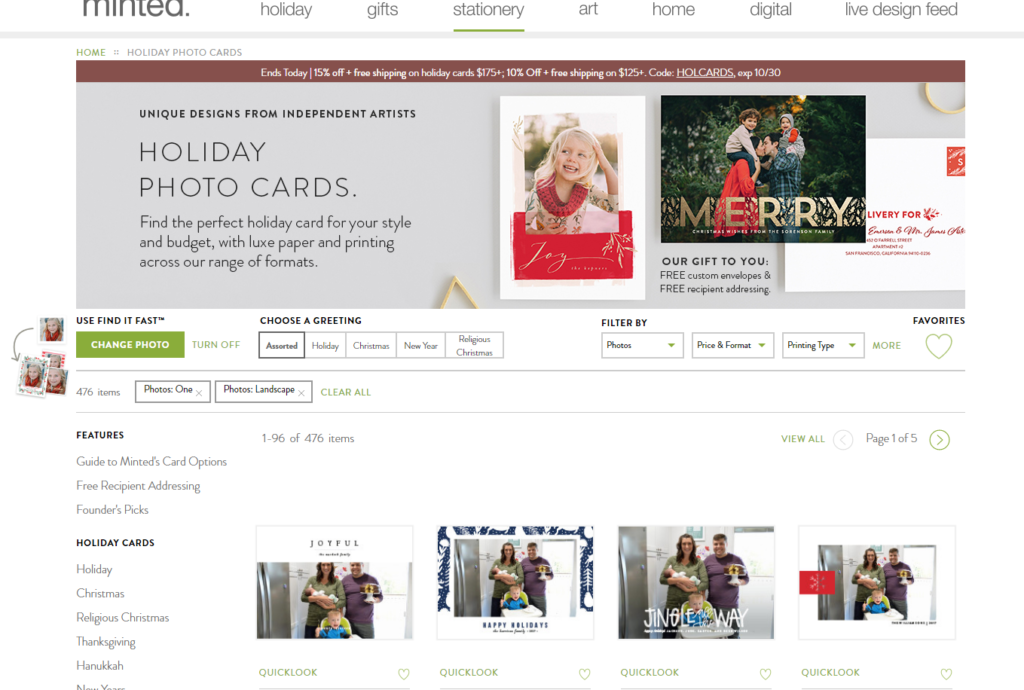Click the previous page arrow circle
The width and height of the screenshot is (1024, 690).
(843, 440)
